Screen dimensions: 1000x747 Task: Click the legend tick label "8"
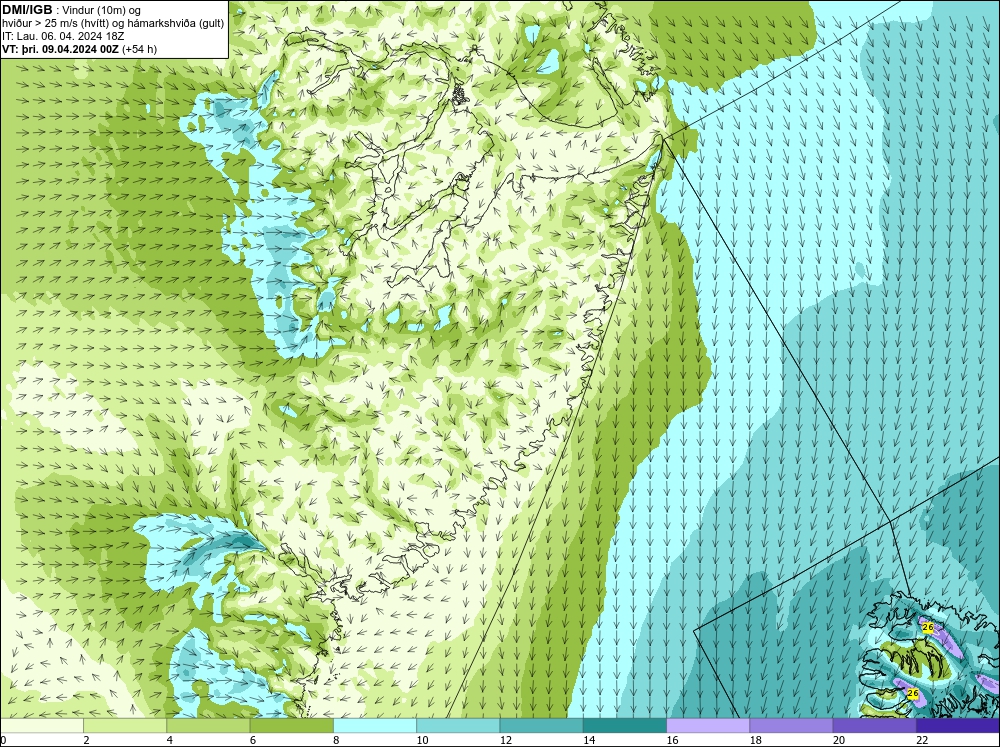(336, 740)
